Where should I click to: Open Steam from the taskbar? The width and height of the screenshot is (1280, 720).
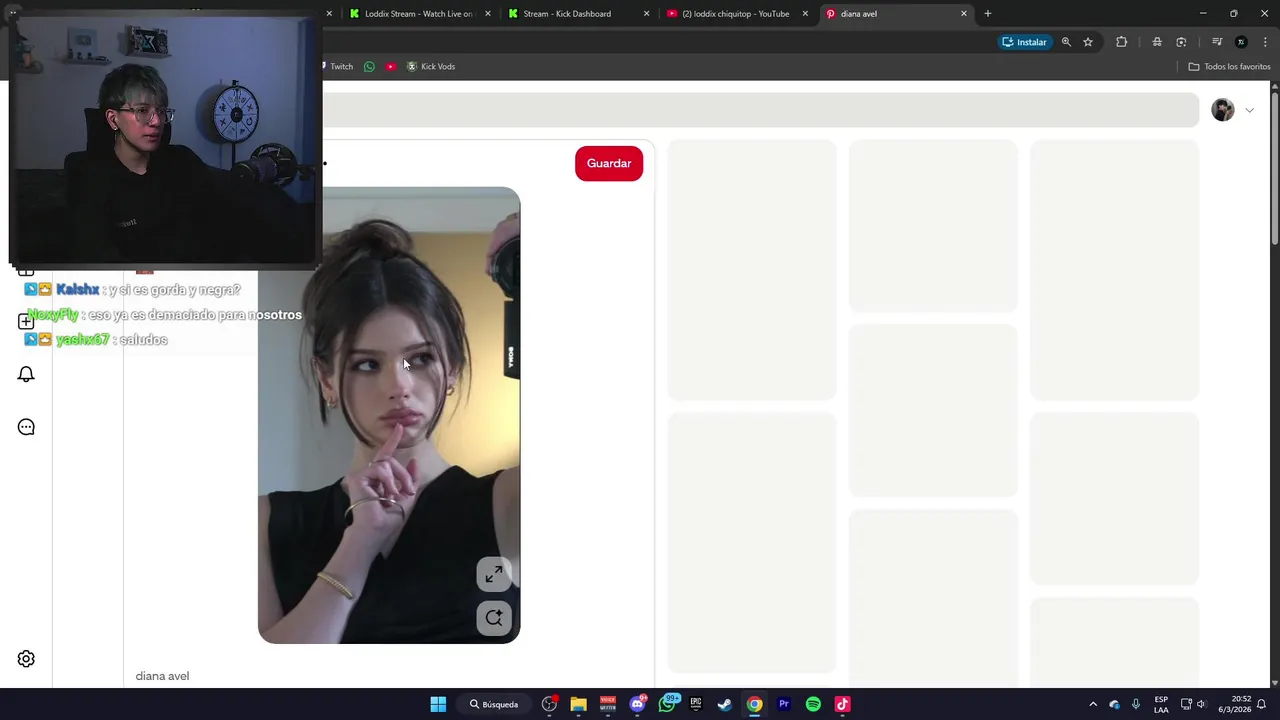(x=725, y=704)
